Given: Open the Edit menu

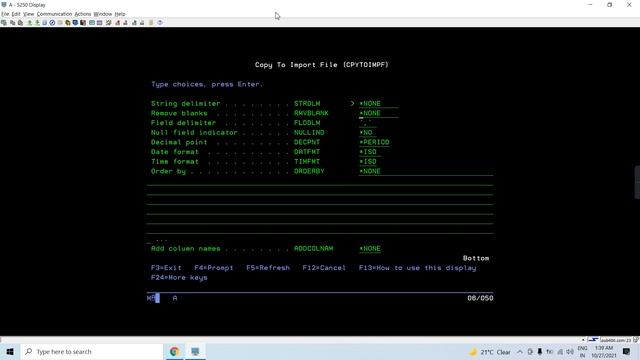Looking at the screenshot, I should [16, 14].
